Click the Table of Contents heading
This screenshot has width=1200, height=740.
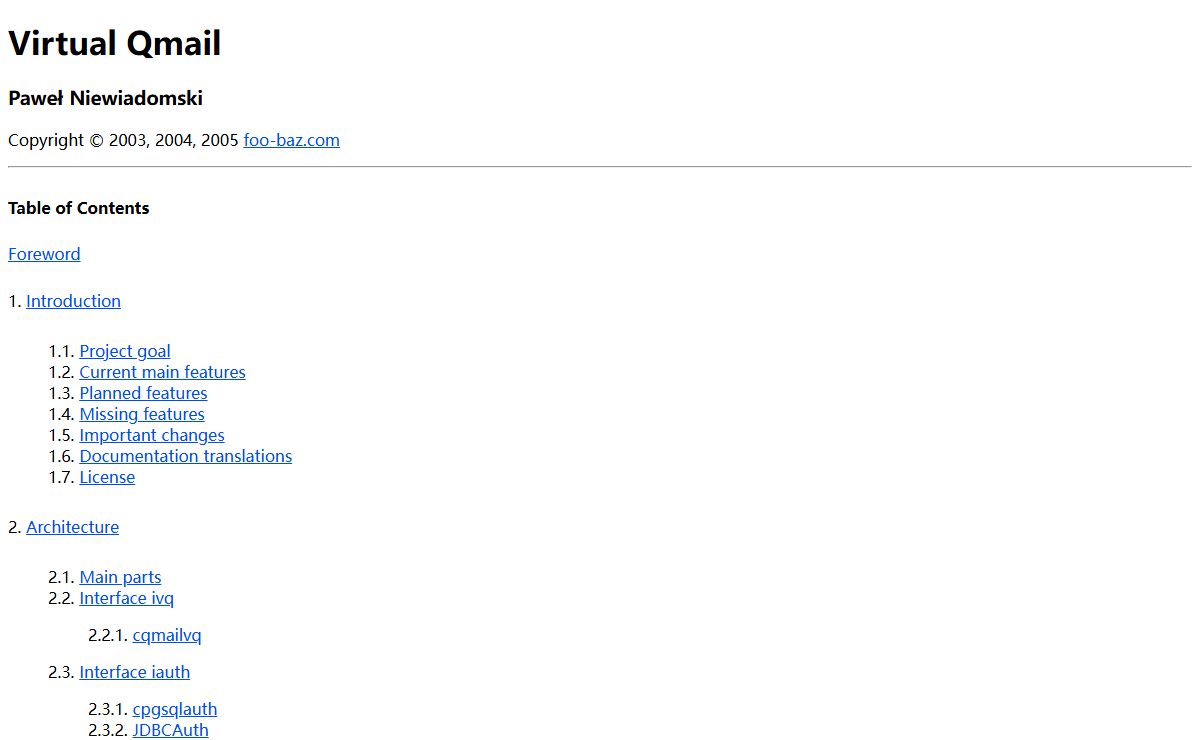click(79, 208)
